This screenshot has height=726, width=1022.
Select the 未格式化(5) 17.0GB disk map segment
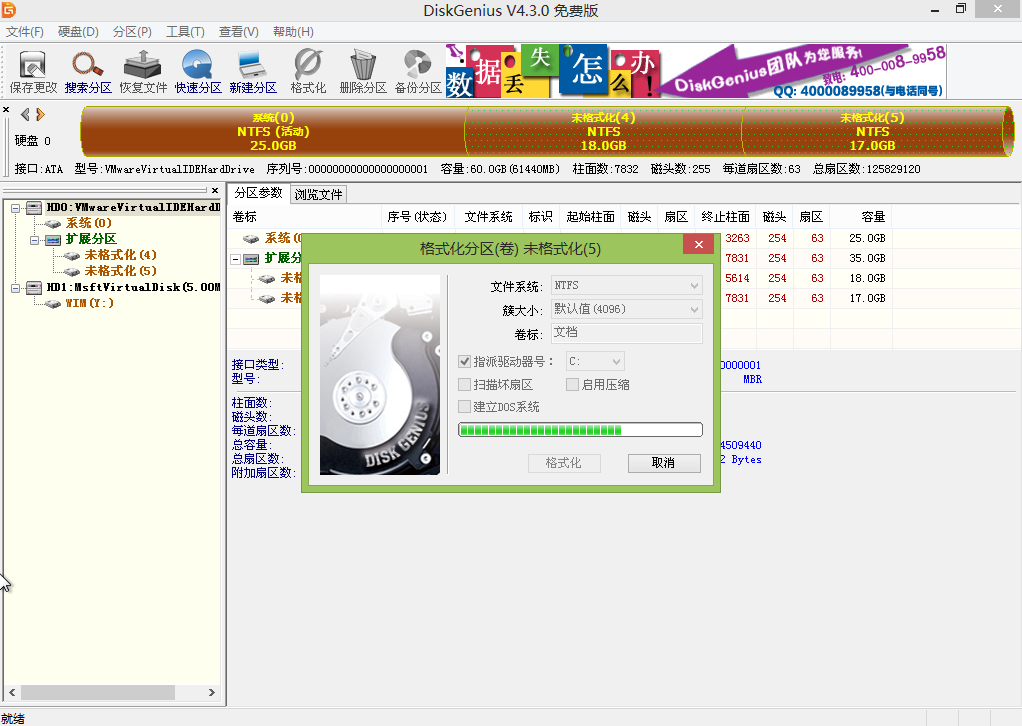873,131
